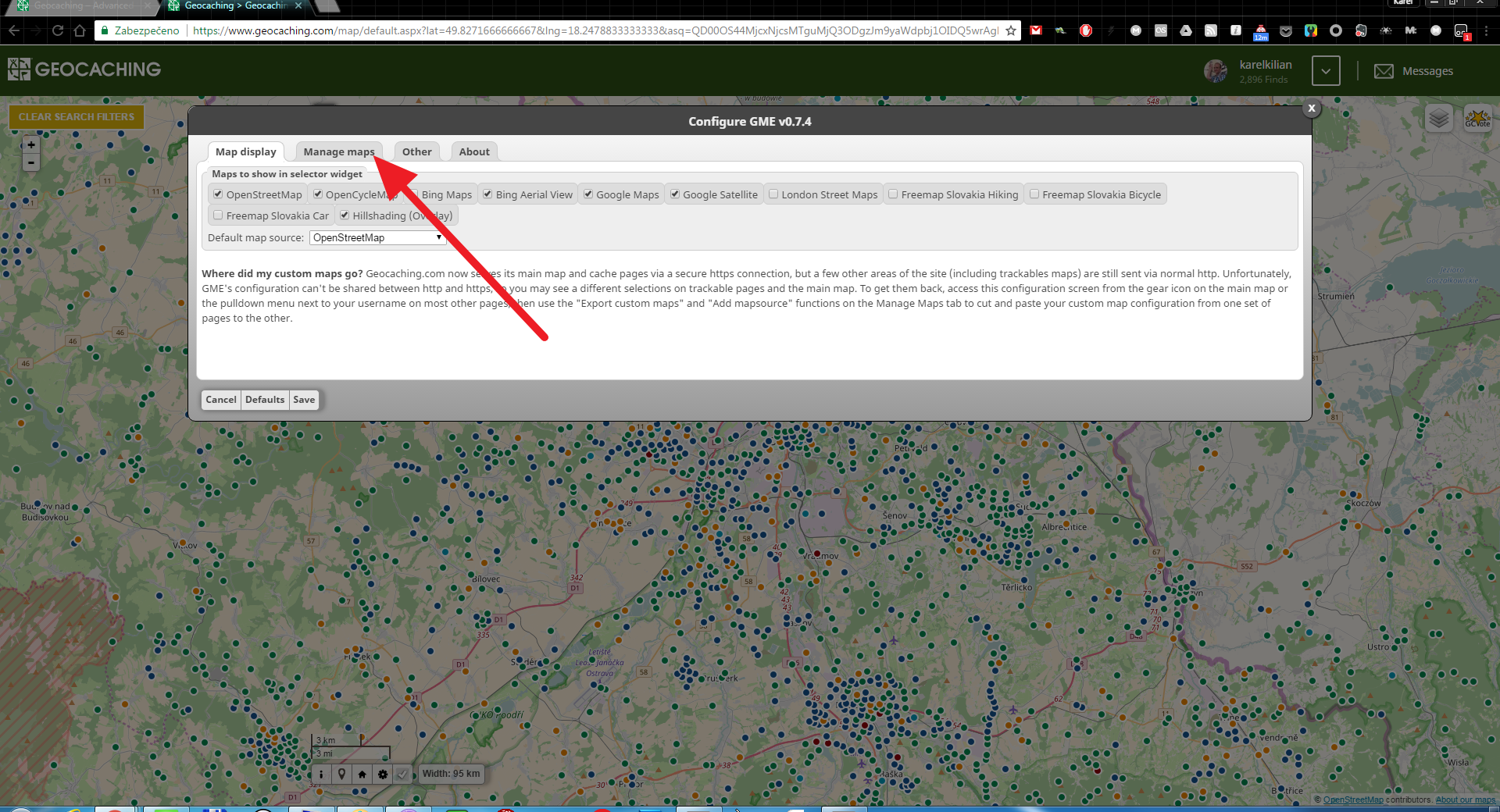Switch to the Map display tab

[246, 151]
